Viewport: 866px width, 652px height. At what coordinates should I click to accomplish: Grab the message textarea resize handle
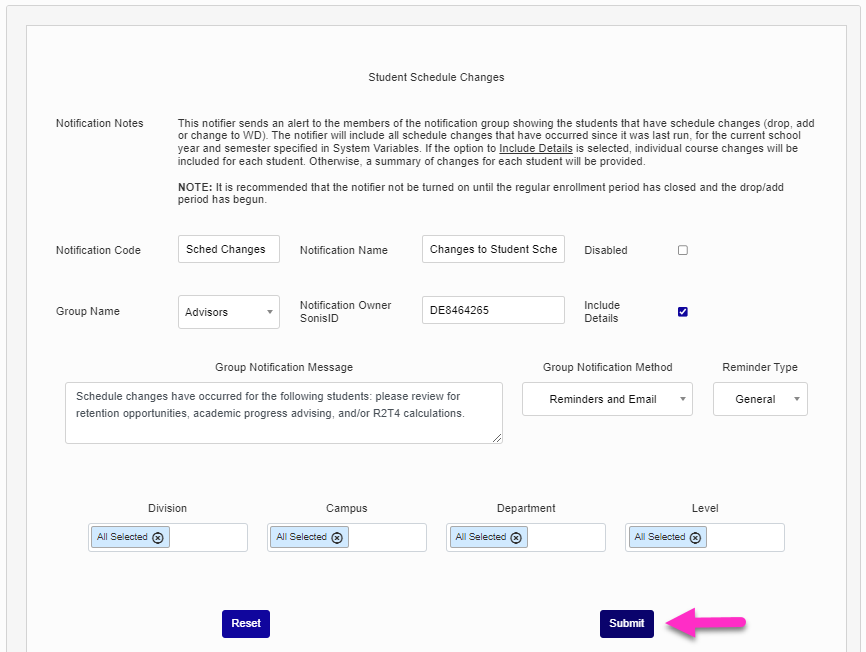tap(498, 438)
